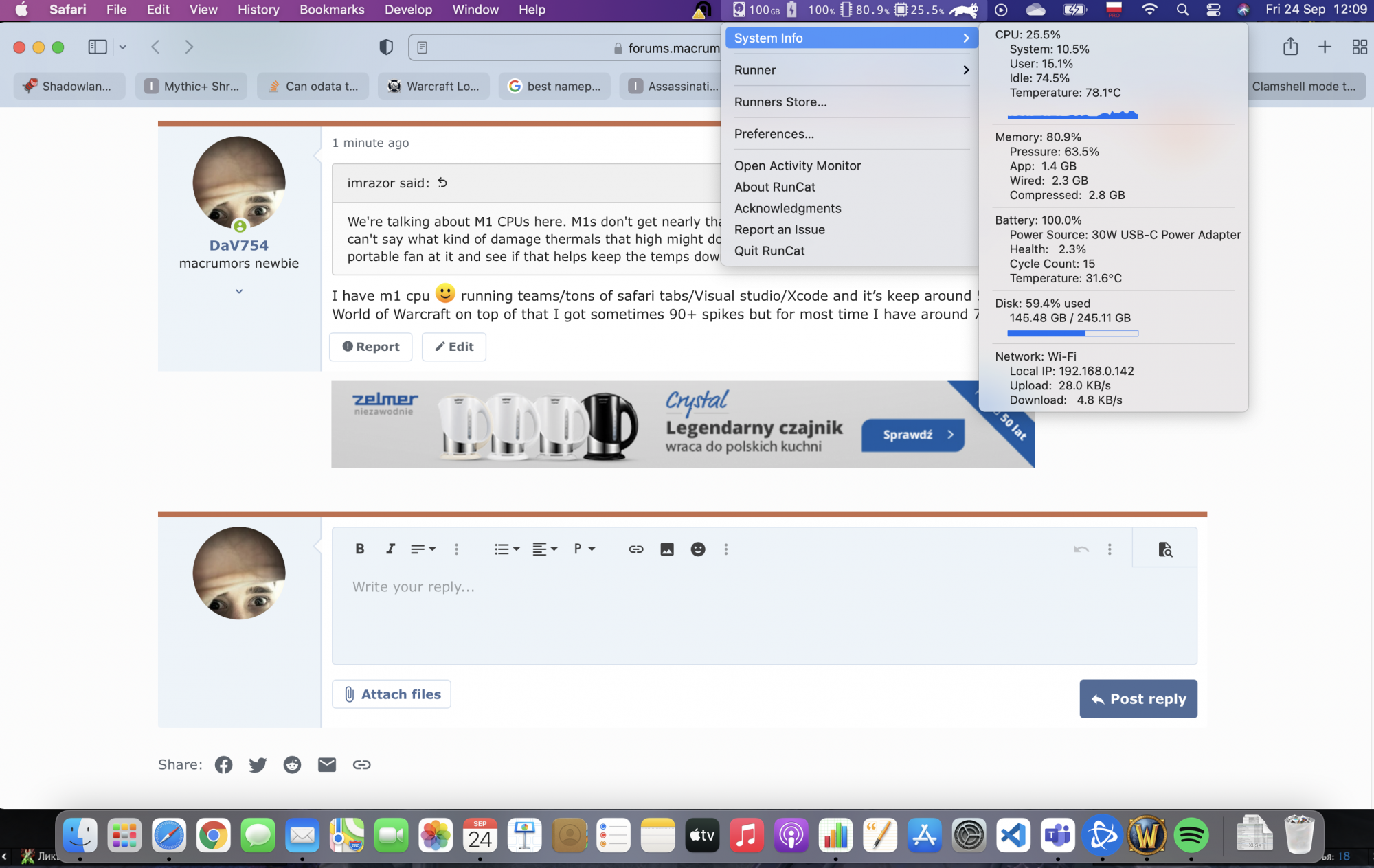This screenshot has height=868, width=1374.
Task: Open more options after the text size dropdown
Action: pos(456,549)
